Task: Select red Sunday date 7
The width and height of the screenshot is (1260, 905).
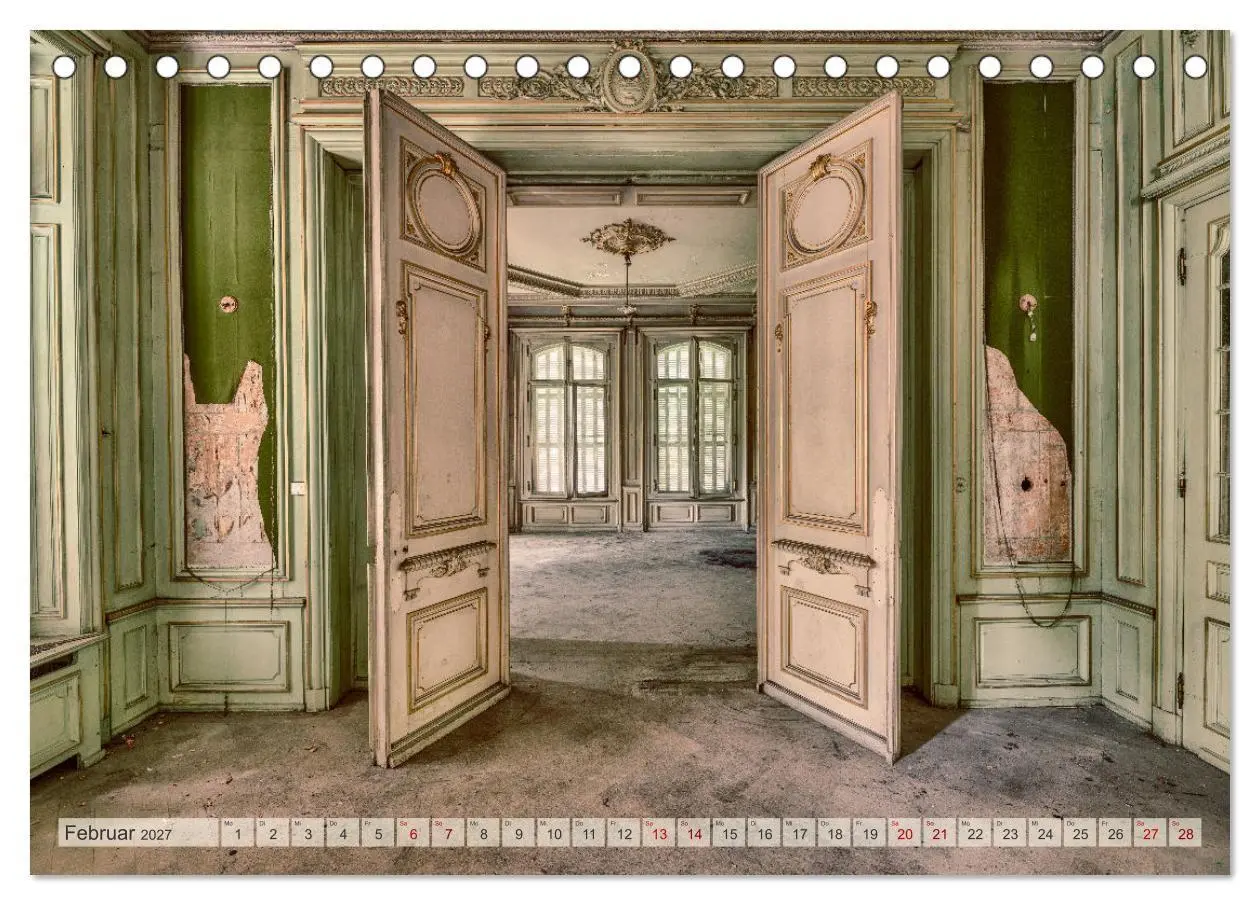Action: point(447,833)
